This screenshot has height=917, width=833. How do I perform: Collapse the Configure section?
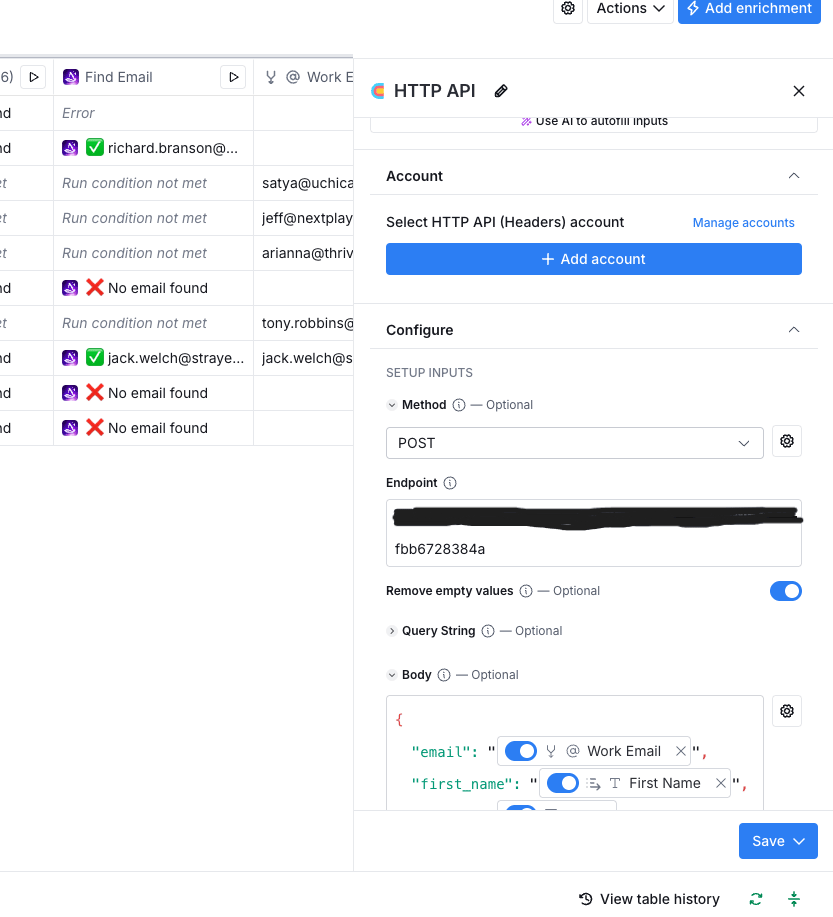point(794,330)
